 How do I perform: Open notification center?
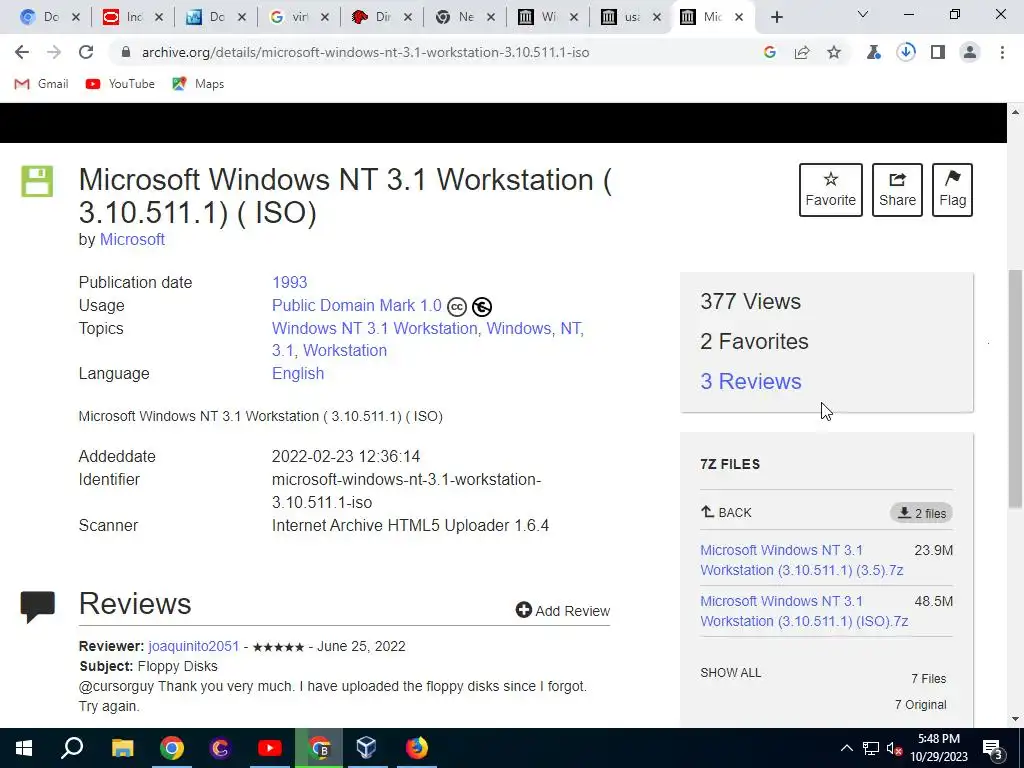click(x=993, y=748)
